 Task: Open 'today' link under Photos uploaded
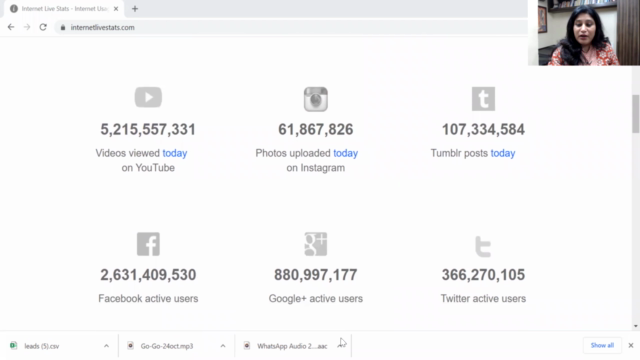[345, 153]
